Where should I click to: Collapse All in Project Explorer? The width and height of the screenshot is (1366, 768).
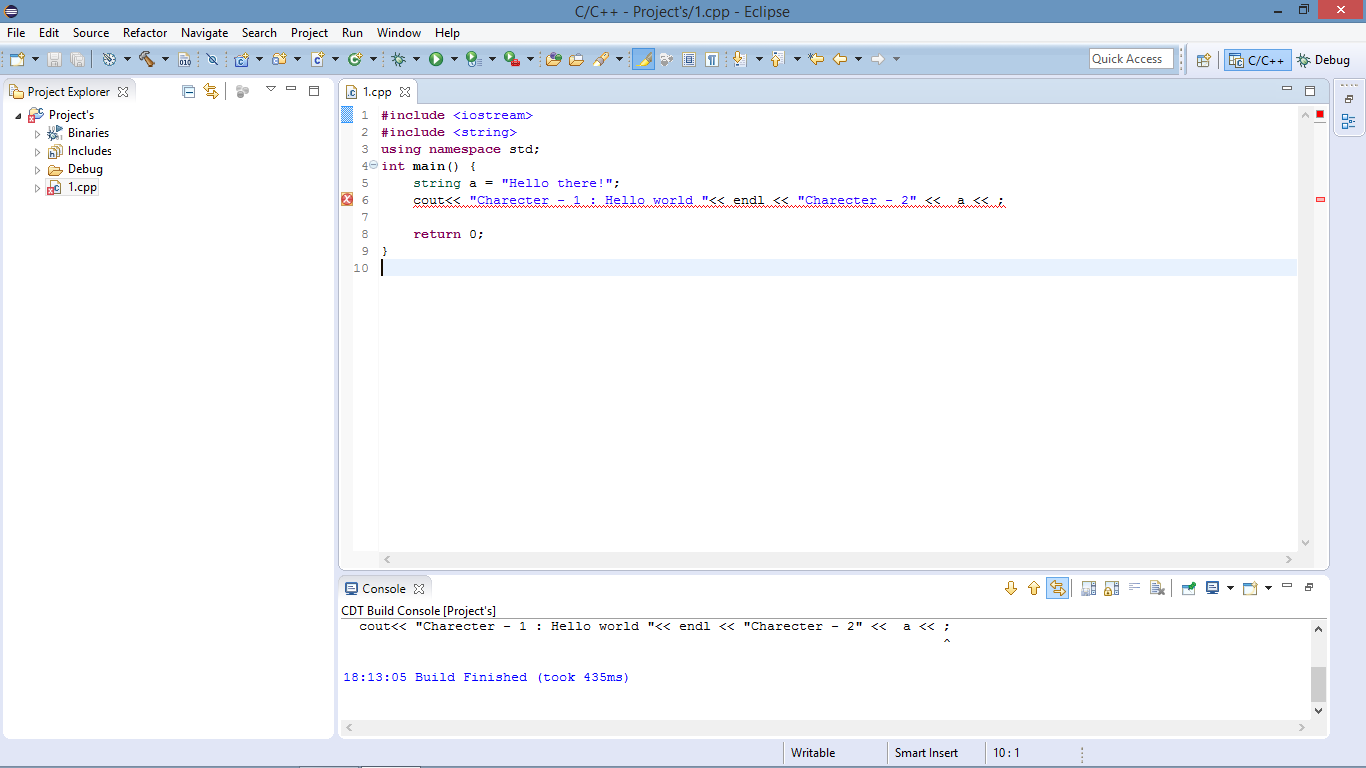coord(189,91)
